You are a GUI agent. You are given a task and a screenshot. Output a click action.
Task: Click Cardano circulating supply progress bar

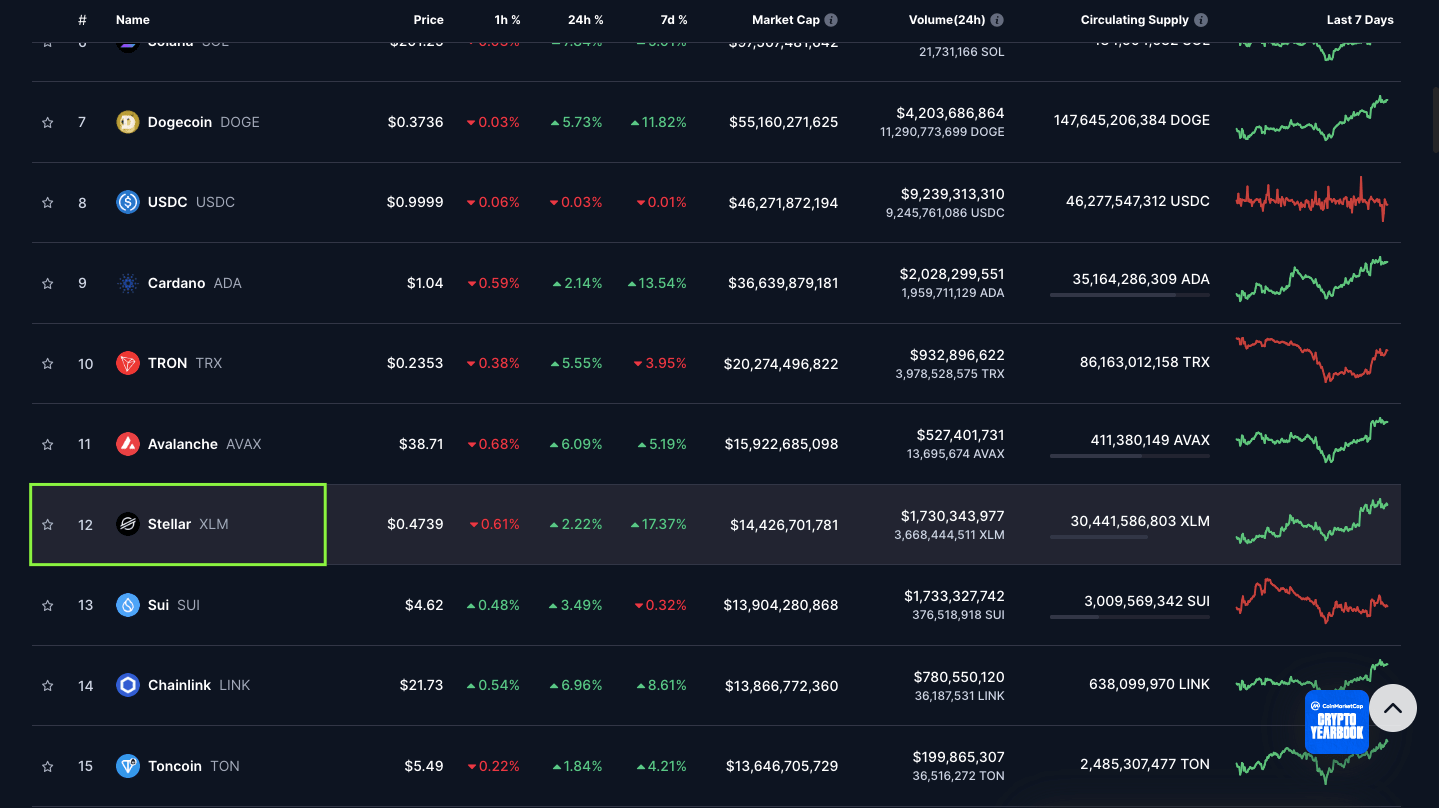pos(1130,295)
